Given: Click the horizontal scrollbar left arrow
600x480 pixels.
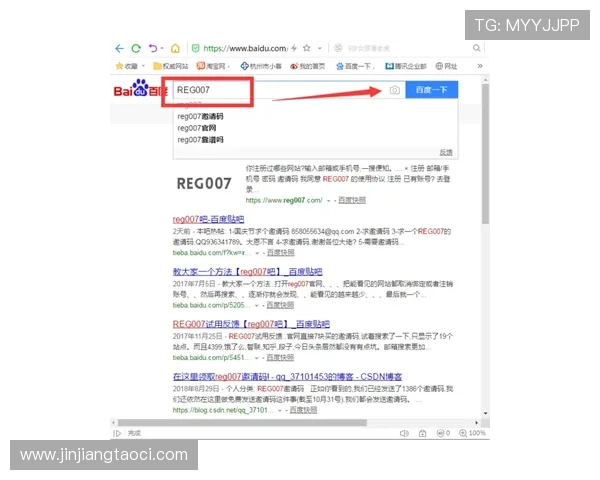Looking at the screenshot, I should (x=113, y=423).
